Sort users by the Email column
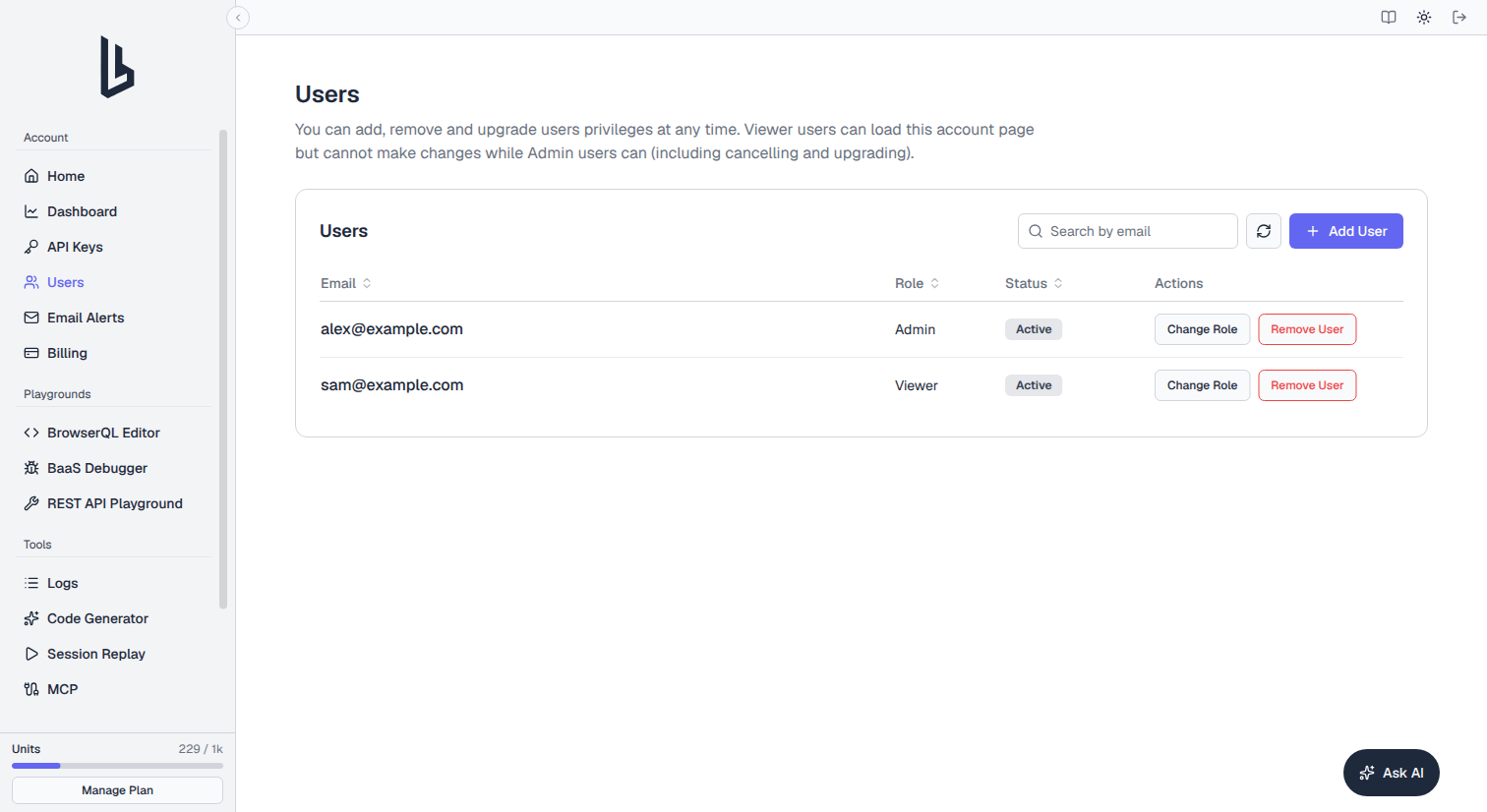Viewport: 1487px width, 812px height. [x=346, y=283]
